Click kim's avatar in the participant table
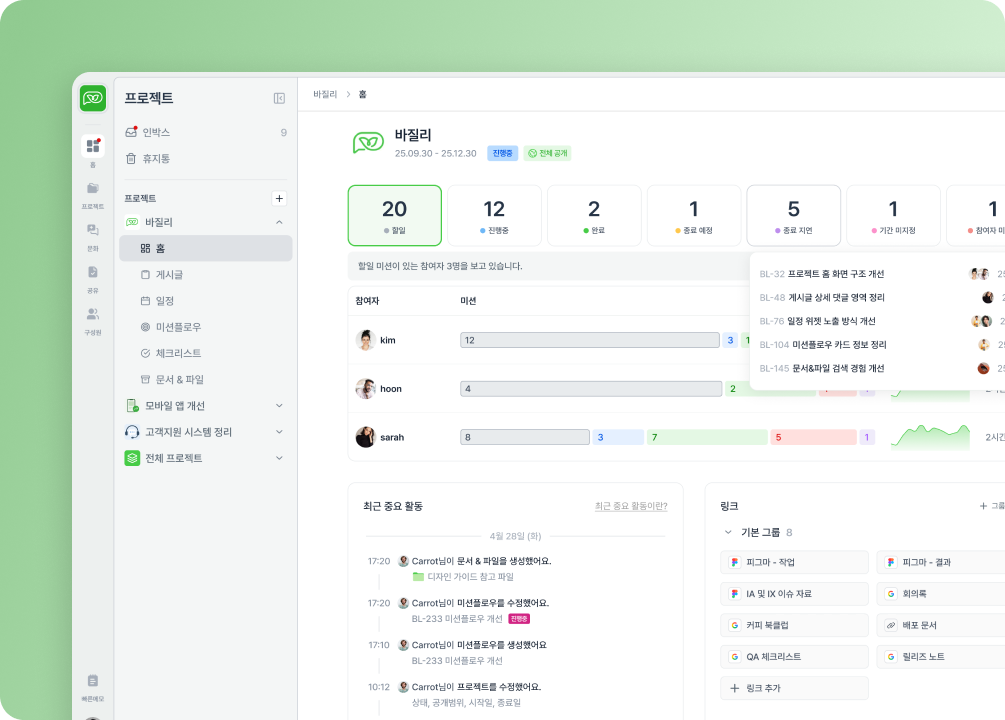The height and width of the screenshot is (720, 1005). point(365,340)
